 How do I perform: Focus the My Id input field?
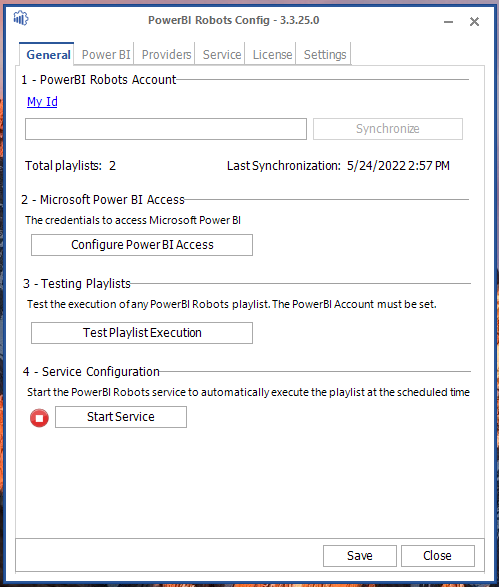tap(166, 129)
